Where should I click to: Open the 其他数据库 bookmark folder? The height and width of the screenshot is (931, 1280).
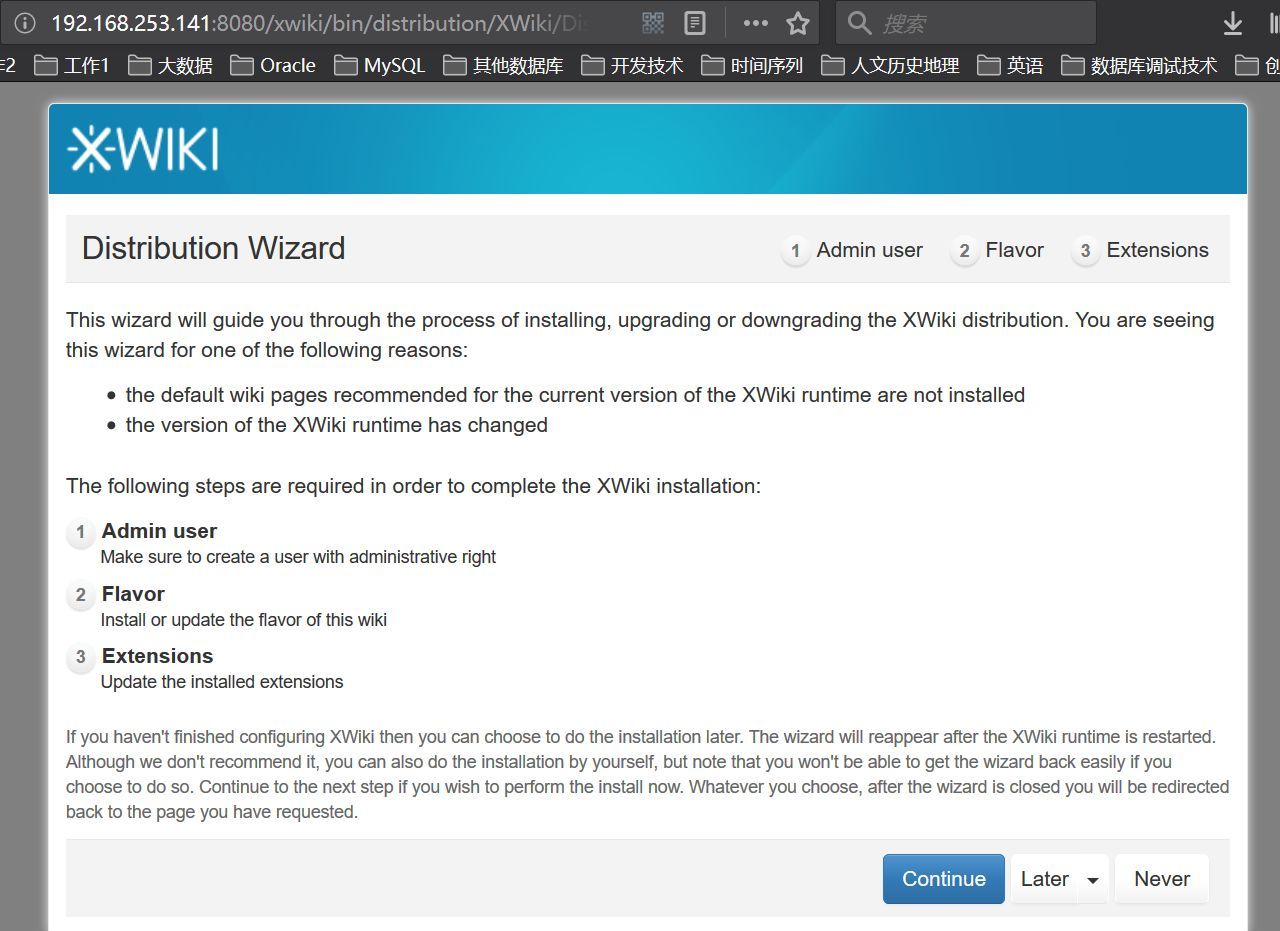pyautogui.click(x=504, y=65)
